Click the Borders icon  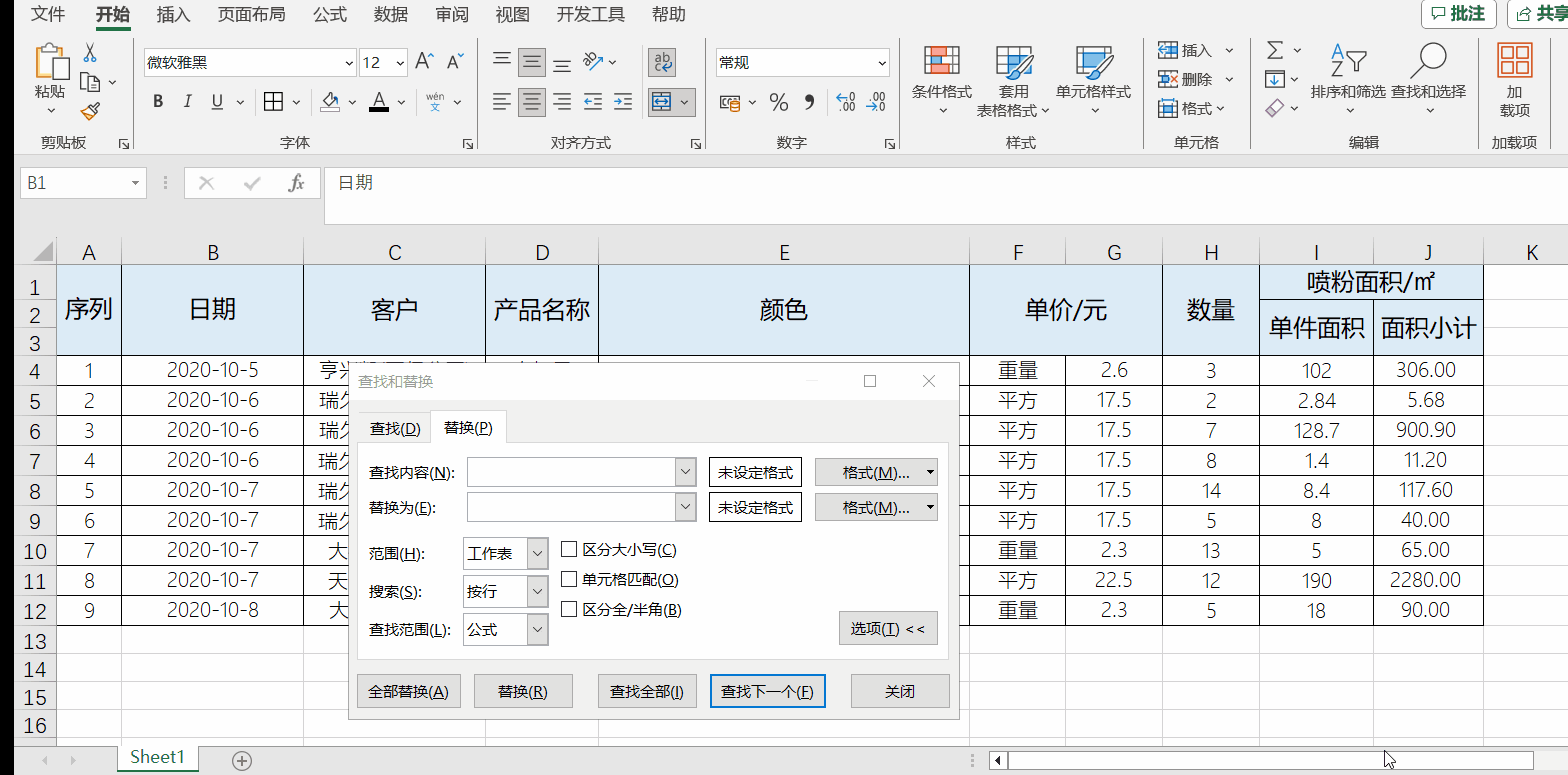(x=273, y=102)
